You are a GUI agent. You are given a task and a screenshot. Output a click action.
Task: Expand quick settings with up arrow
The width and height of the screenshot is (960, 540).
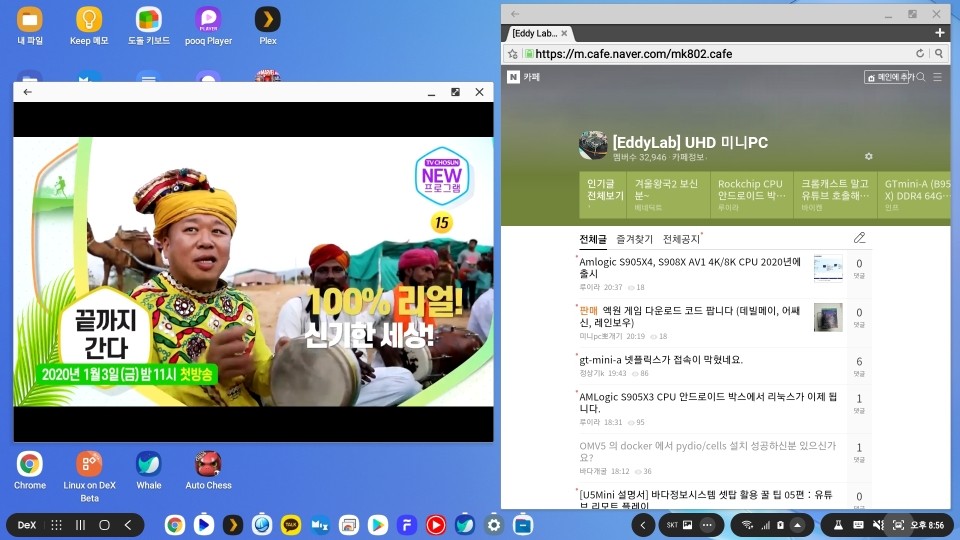[797, 525]
